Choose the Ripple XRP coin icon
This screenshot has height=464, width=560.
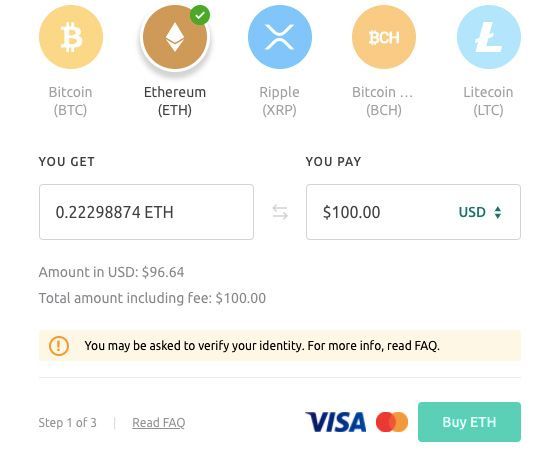(280, 37)
